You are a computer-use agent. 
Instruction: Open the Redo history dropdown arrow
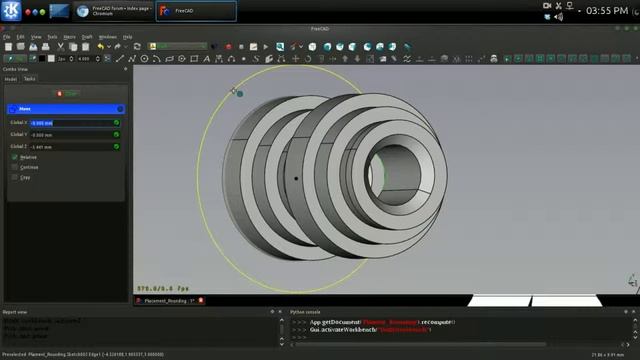[126, 47]
